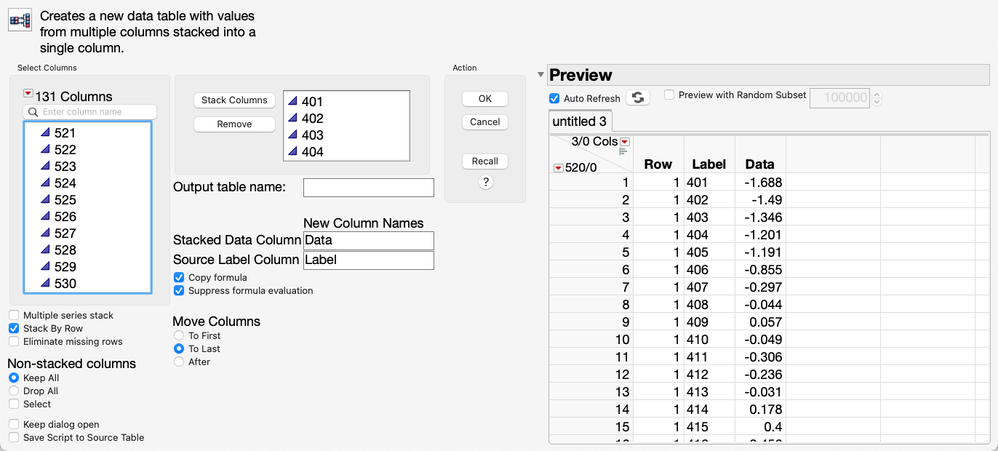Screen dimensions: 998x451
Task: Click the Auto Refresh reload icon
Action: click(637, 97)
